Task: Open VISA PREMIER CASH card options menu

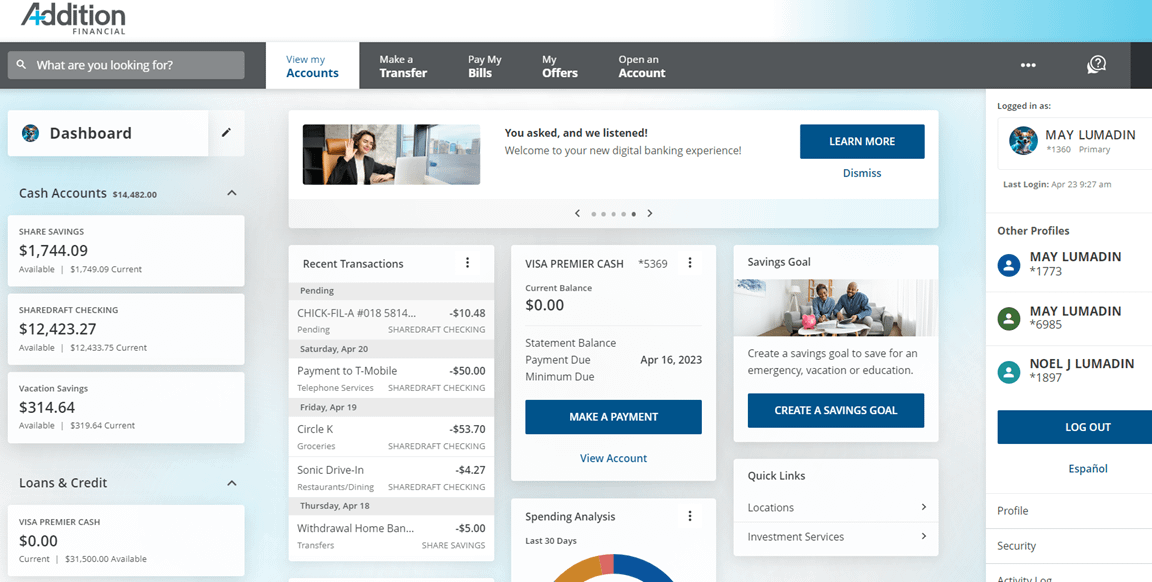Action: pos(690,262)
